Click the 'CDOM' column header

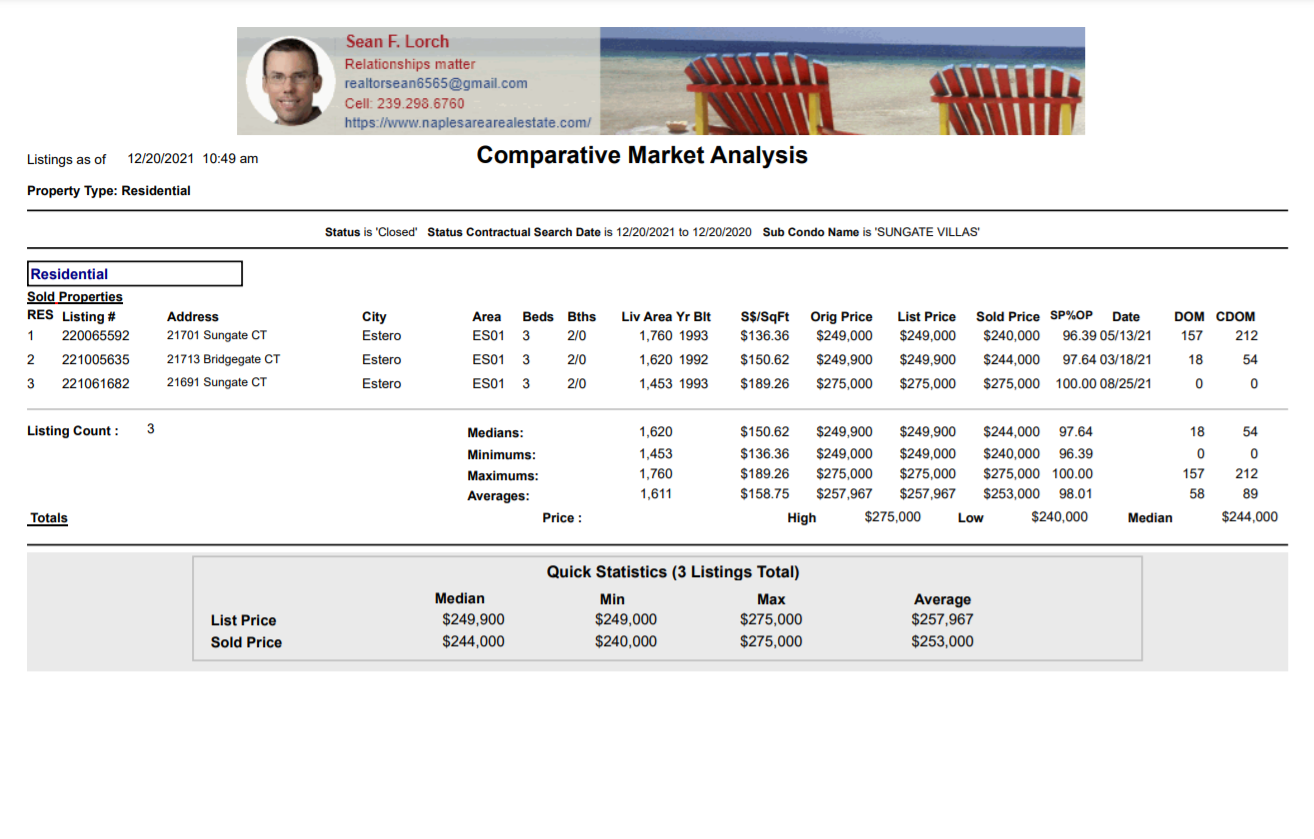point(1235,317)
